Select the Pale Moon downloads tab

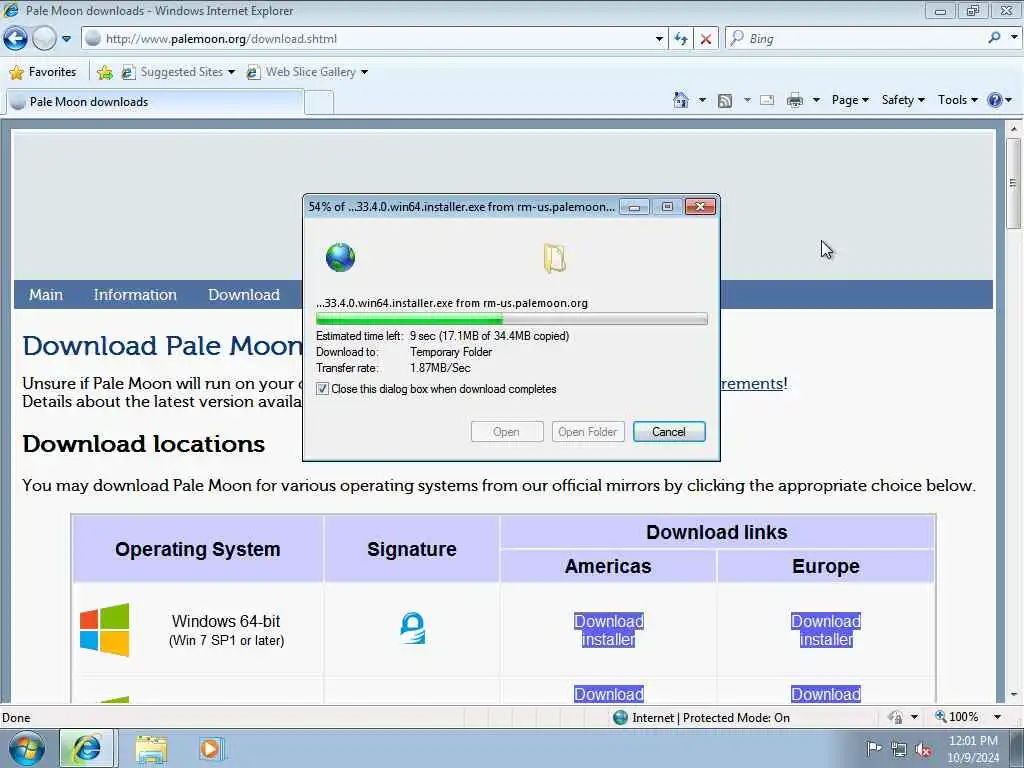coord(154,102)
